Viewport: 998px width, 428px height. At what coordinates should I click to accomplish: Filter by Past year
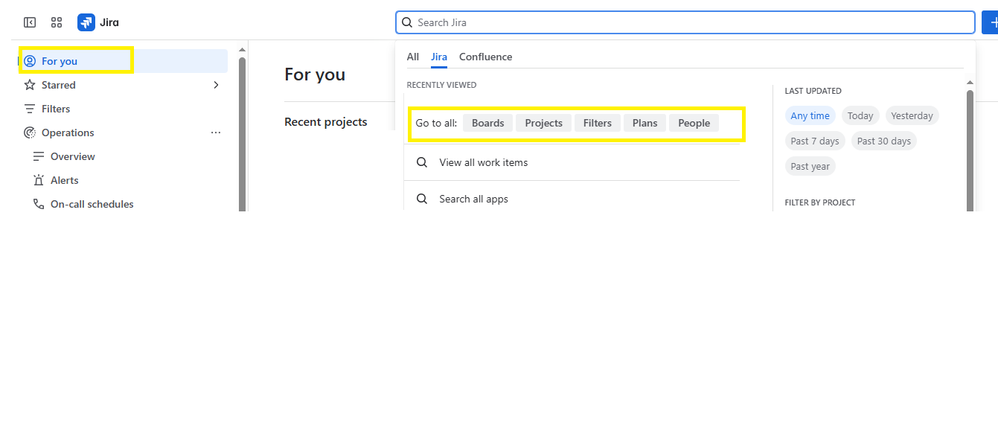pyautogui.click(x=810, y=166)
